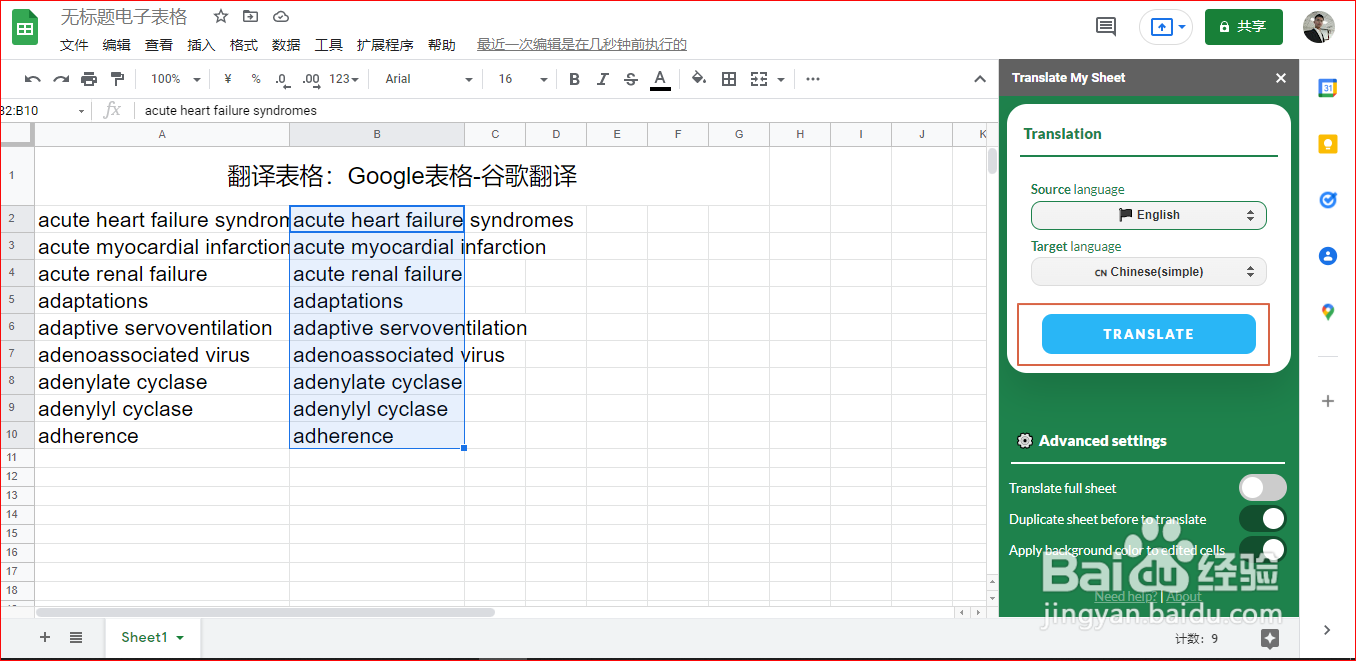Viewport: 1356px width, 661px height.
Task: Open the merge cells options arrow
Action: point(781,79)
